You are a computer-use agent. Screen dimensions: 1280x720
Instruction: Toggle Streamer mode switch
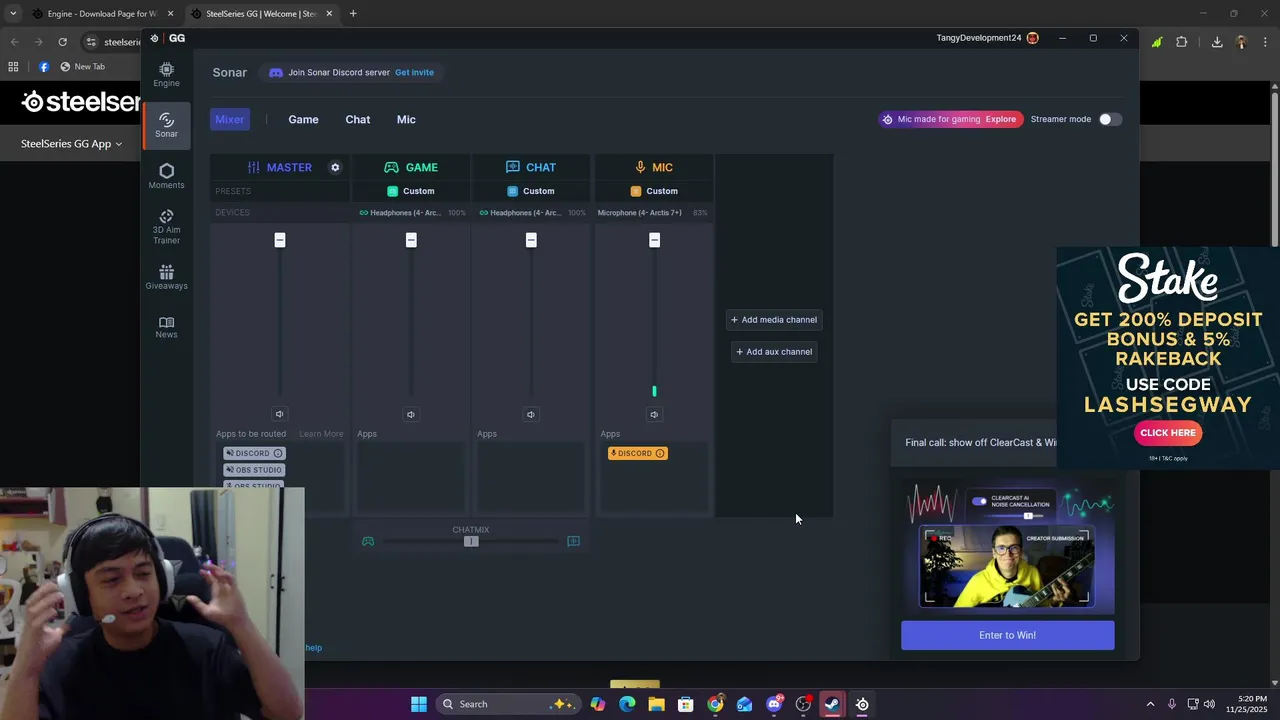click(1110, 119)
